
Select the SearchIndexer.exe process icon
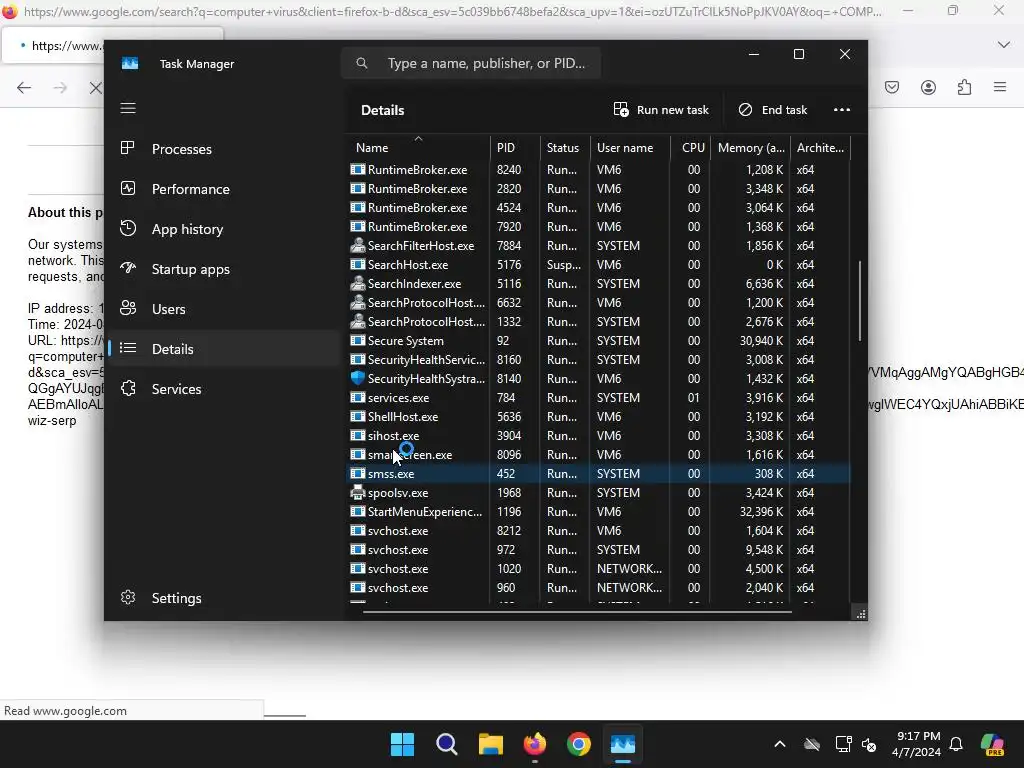(x=357, y=283)
